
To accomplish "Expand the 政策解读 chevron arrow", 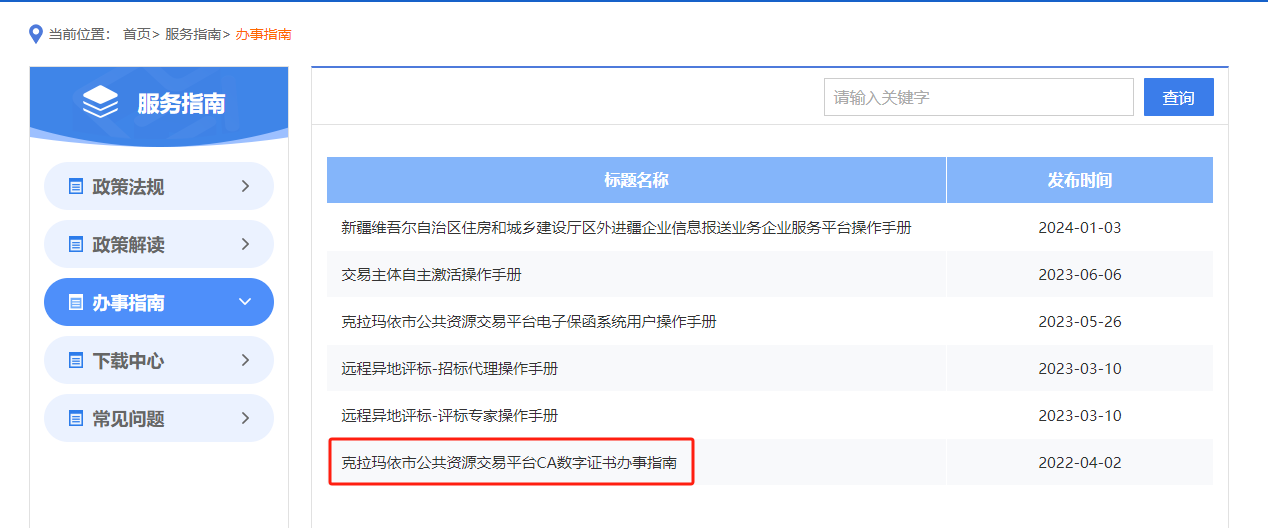I will [x=245, y=244].
